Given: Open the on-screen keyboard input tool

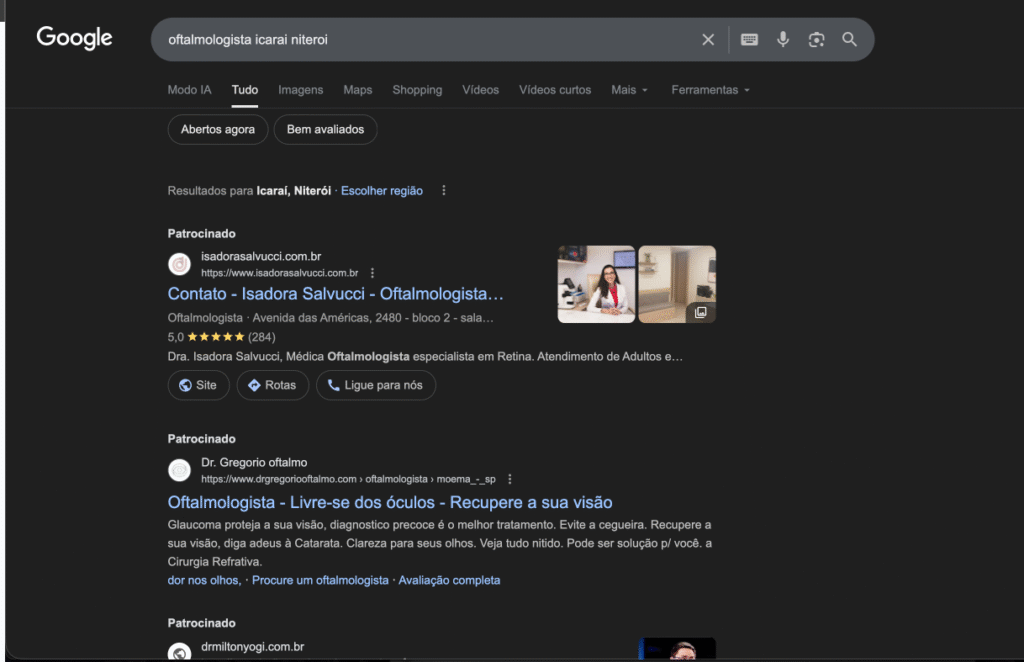Looking at the screenshot, I should pyautogui.click(x=749, y=40).
